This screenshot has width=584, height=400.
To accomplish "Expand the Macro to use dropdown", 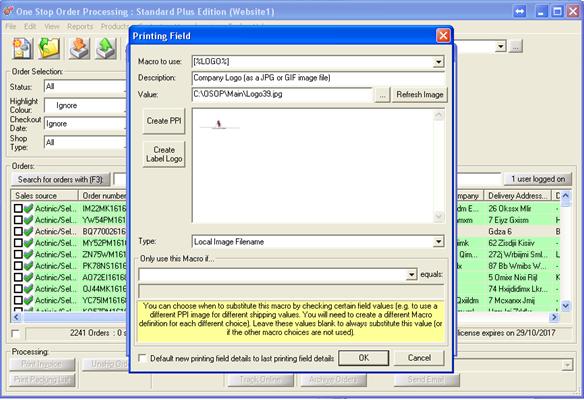I will click(x=439, y=61).
